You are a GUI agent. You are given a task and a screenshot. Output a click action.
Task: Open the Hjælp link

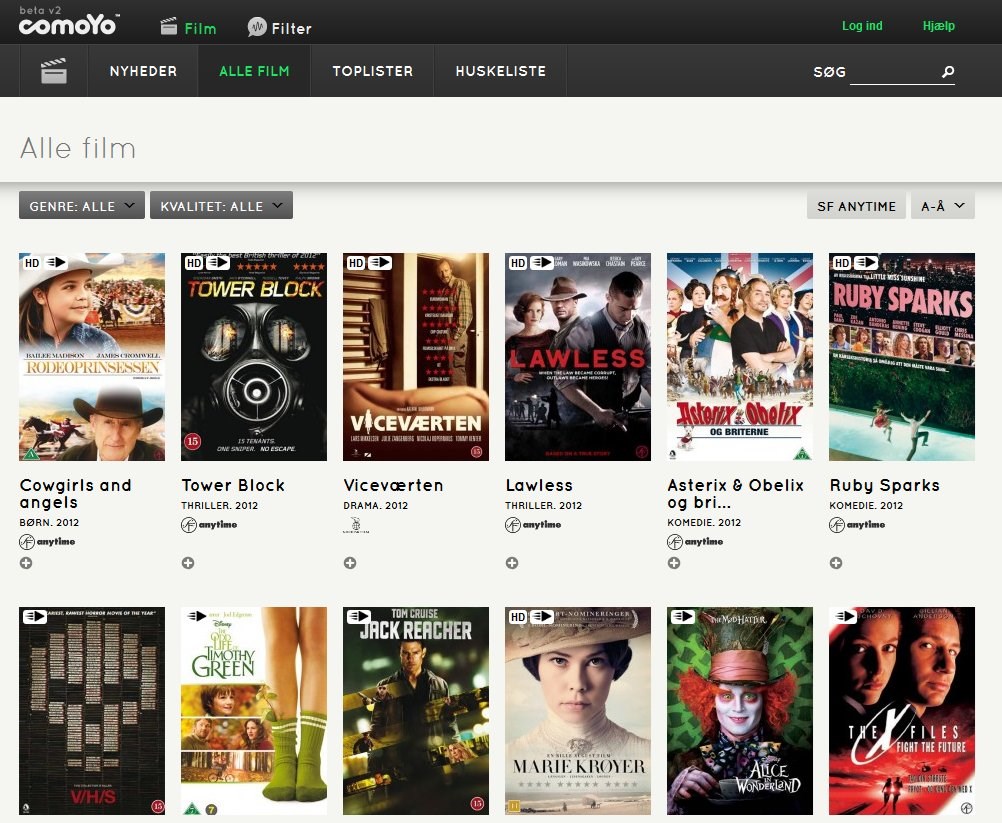[x=939, y=26]
